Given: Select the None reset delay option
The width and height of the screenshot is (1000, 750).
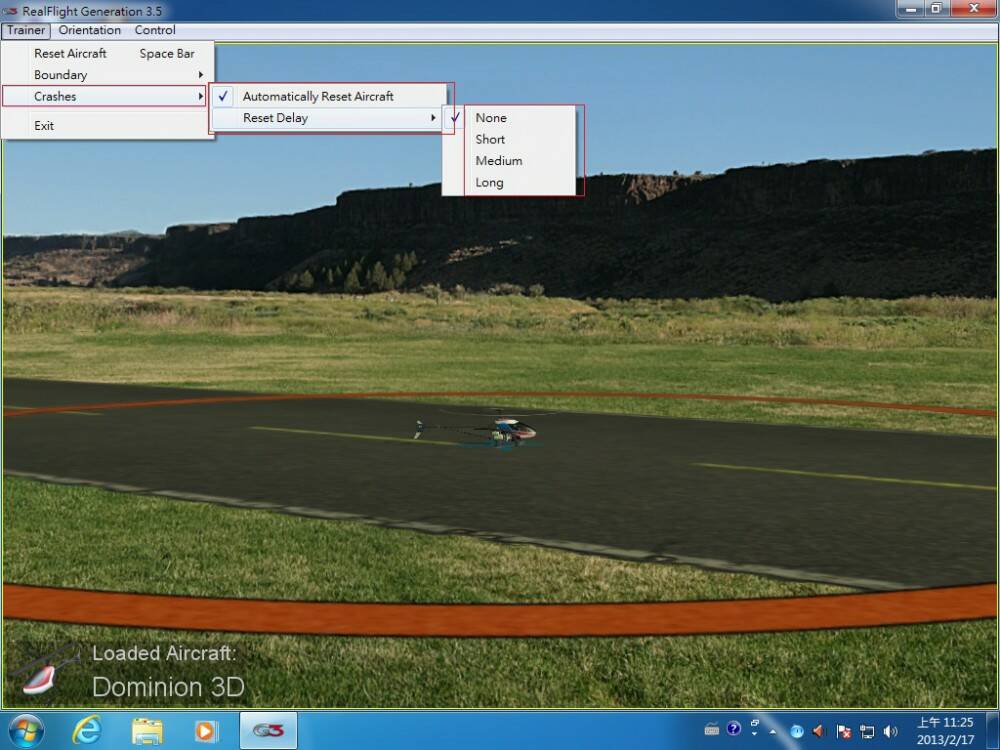Looking at the screenshot, I should [x=510, y=118].
